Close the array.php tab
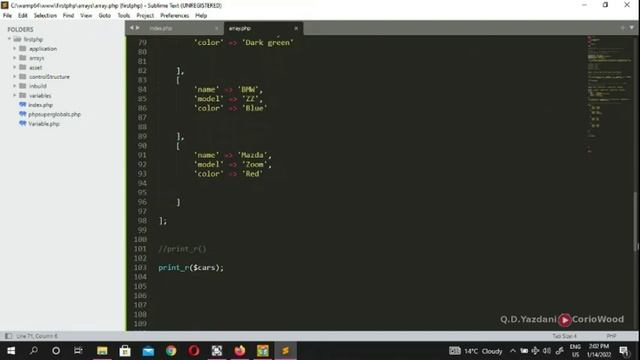The image size is (640, 360). 296,28
